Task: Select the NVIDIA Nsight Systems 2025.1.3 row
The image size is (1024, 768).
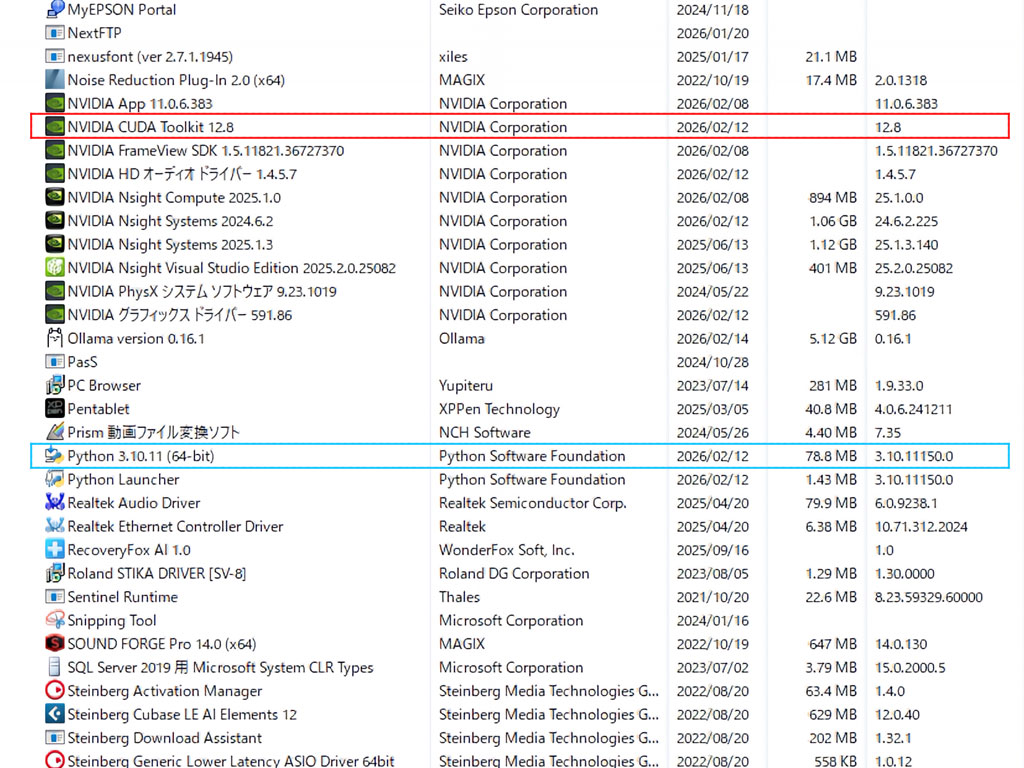Action: point(170,245)
